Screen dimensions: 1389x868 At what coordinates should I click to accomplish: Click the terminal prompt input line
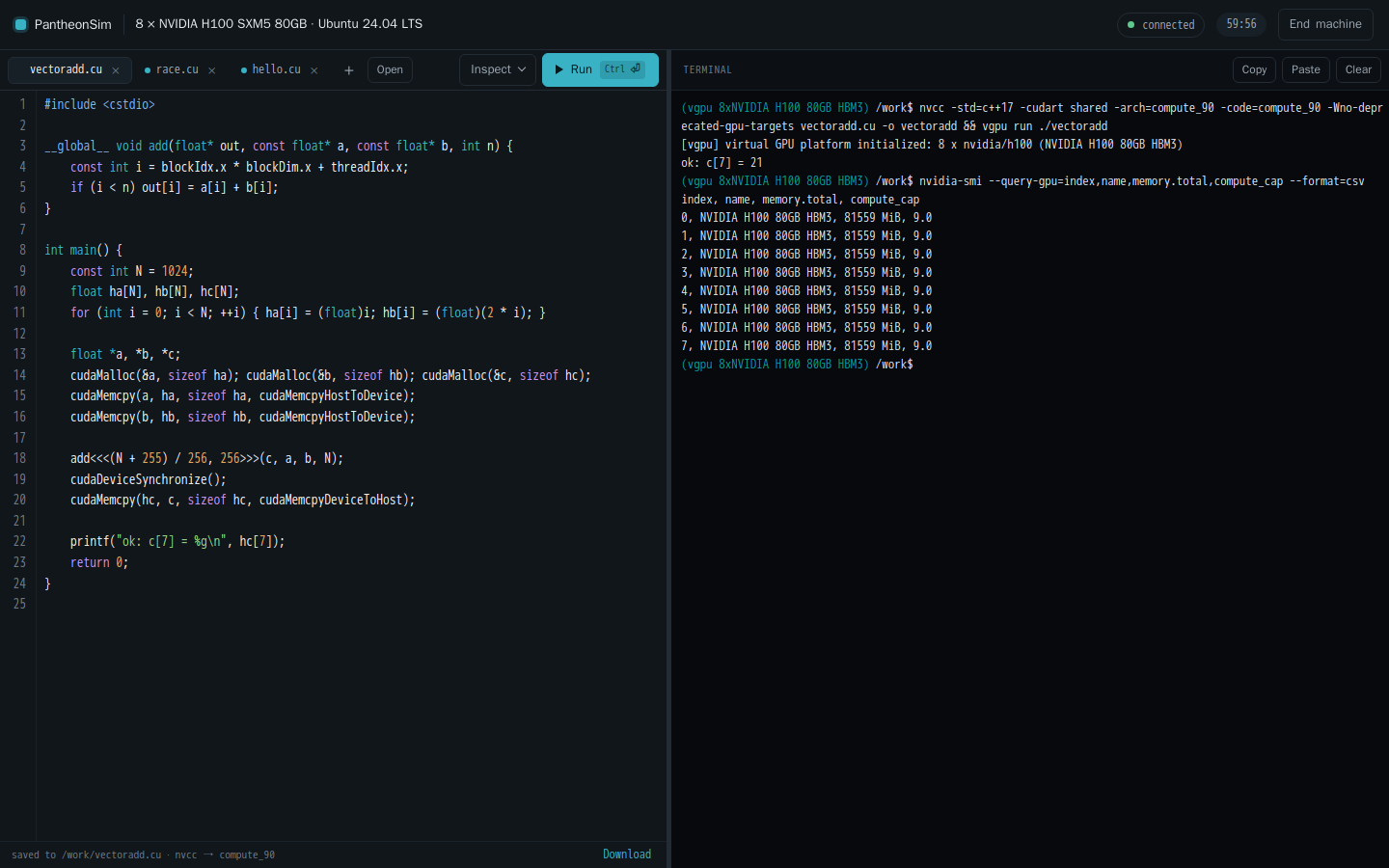[x=797, y=365]
